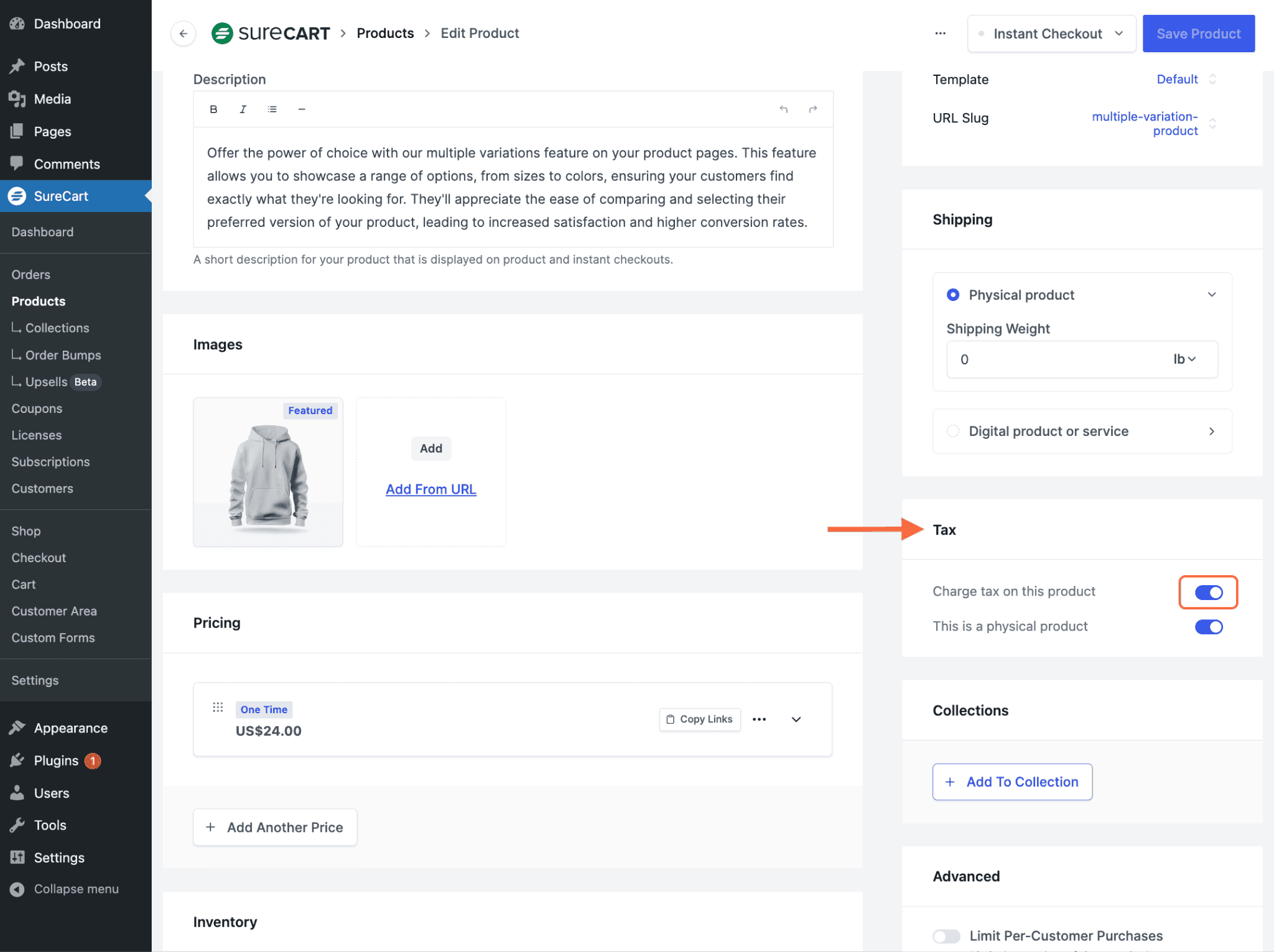Viewport: 1274px width, 952px height.
Task: Open the three-dot menu beside Copy Links
Action: [x=759, y=719]
